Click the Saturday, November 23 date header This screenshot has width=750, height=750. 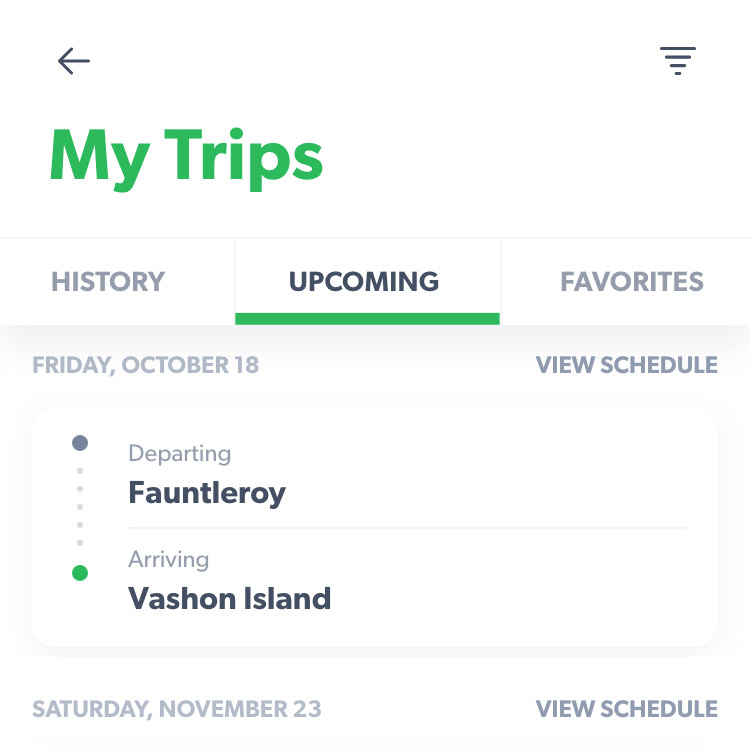[176, 709]
